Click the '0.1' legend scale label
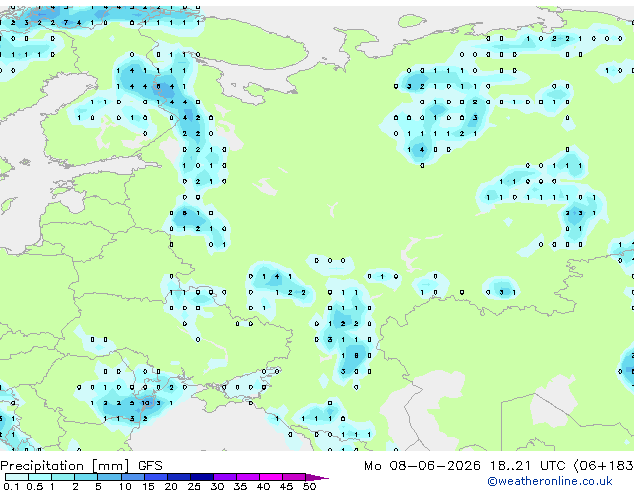The width and height of the screenshot is (634, 490). click(x=11, y=486)
